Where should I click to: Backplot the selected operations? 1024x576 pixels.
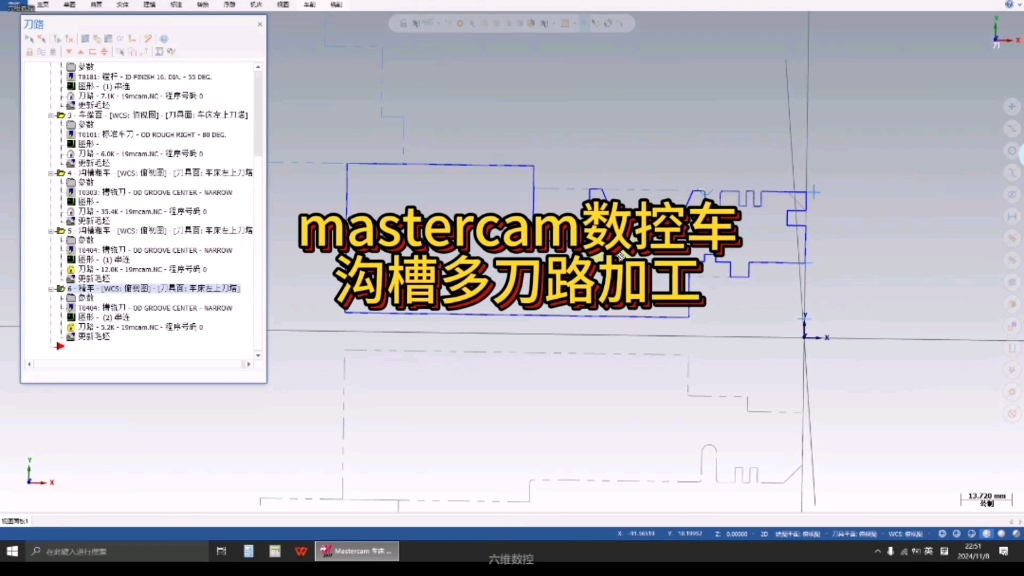point(85,39)
